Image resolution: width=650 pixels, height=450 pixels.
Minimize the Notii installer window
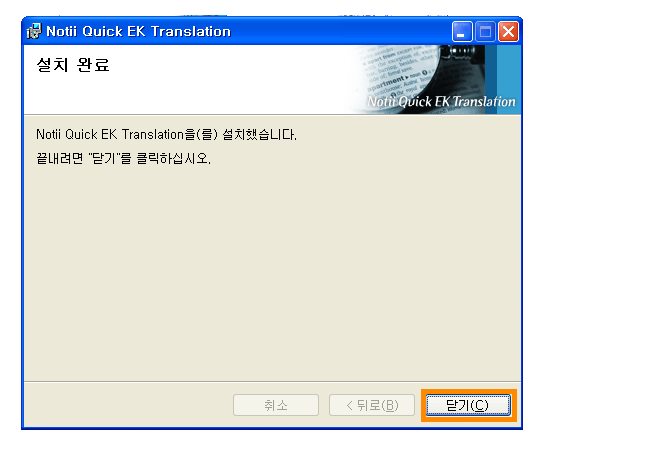click(x=462, y=31)
